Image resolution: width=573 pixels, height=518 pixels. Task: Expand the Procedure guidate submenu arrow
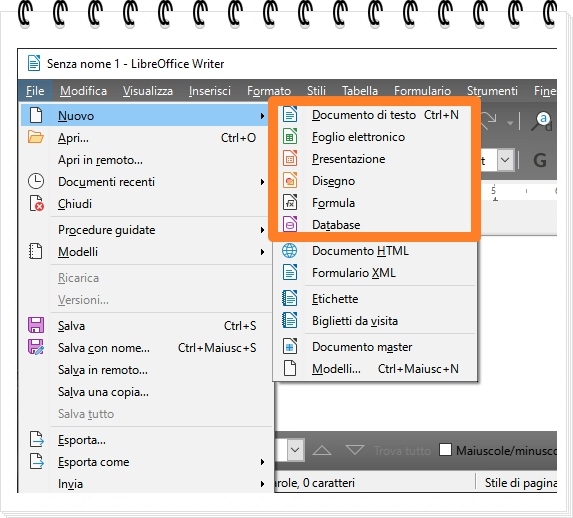click(x=262, y=230)
